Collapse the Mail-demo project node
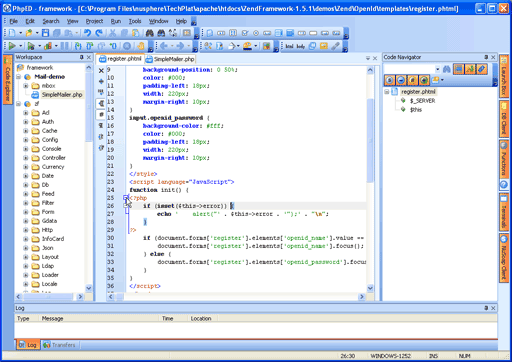The height and width of the screenshot is (362, 512). 18,77
